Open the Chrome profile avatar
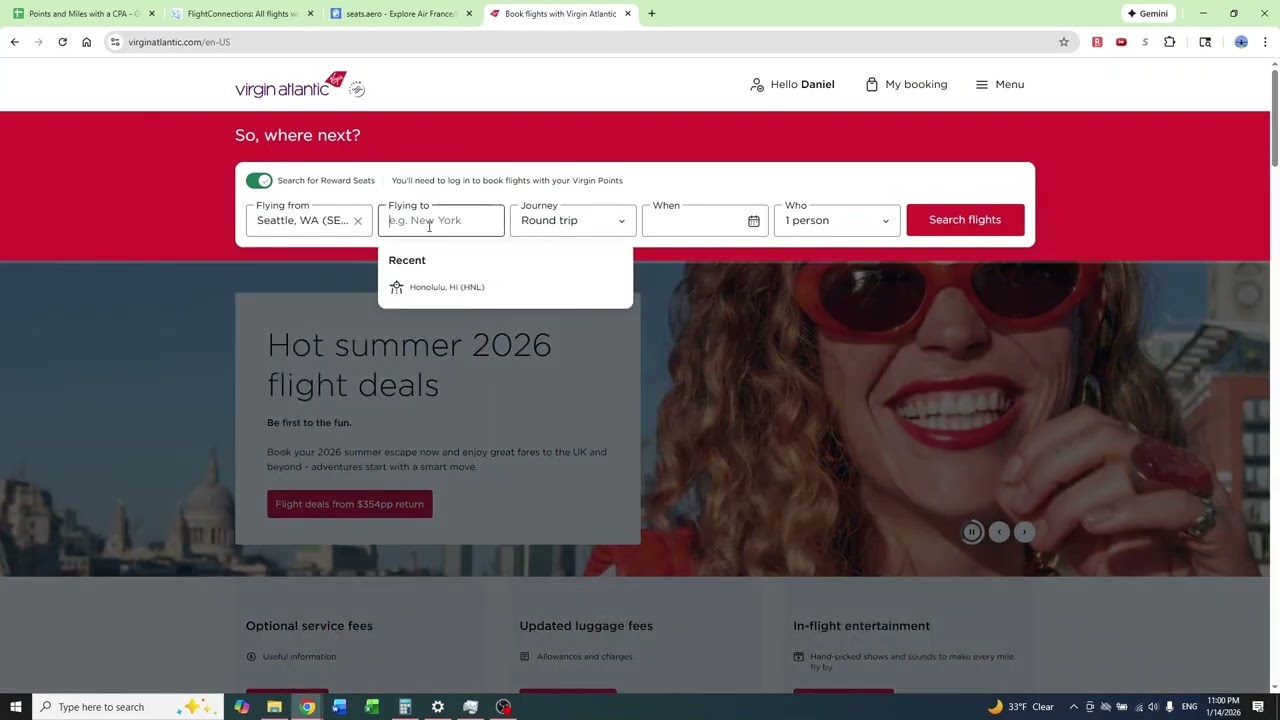Image resolution: width=1280 pixels, height=720 pixels. [1241, 42]
